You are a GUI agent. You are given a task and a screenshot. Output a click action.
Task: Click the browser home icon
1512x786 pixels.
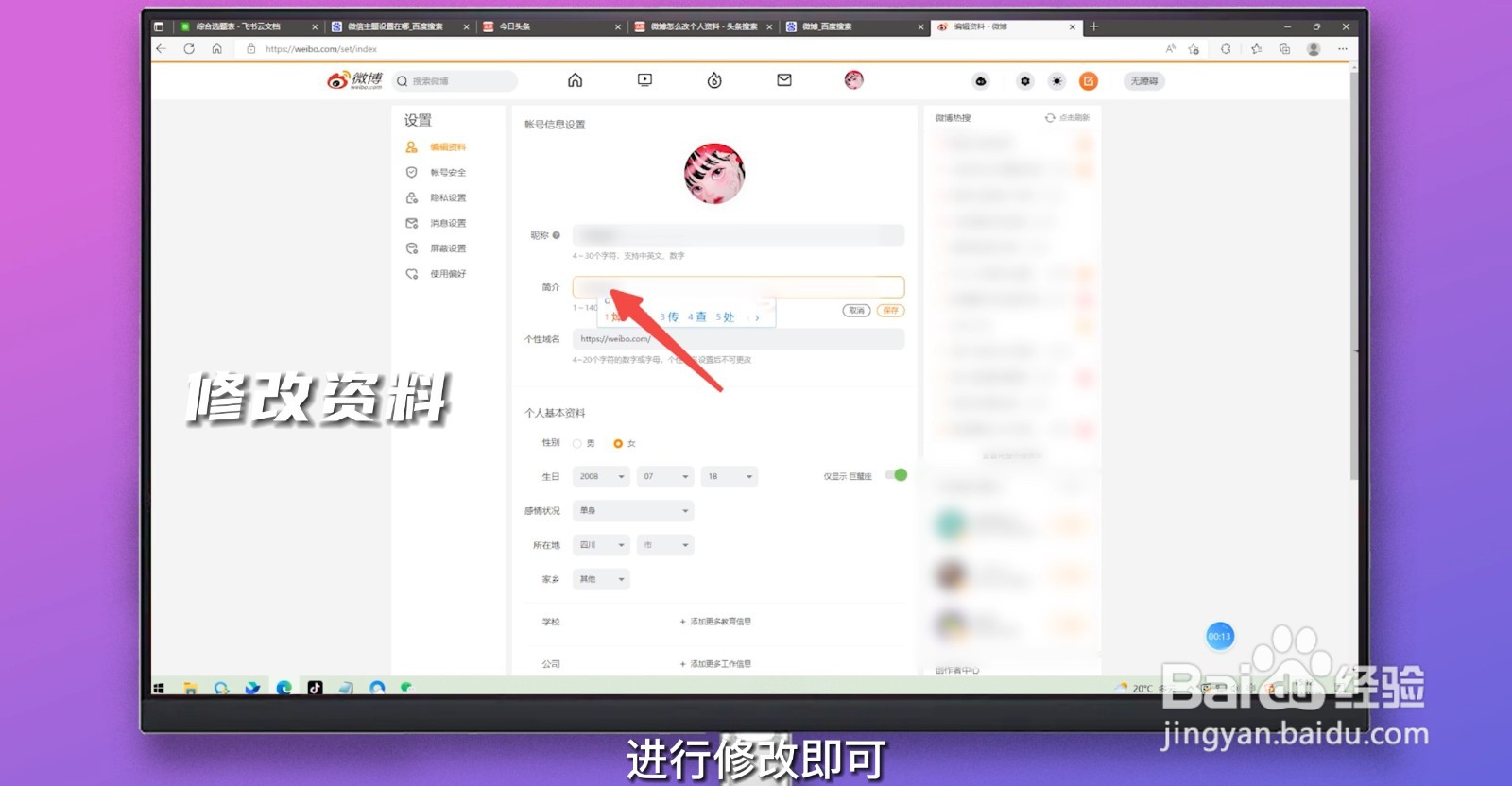click(x=216, y=49)
